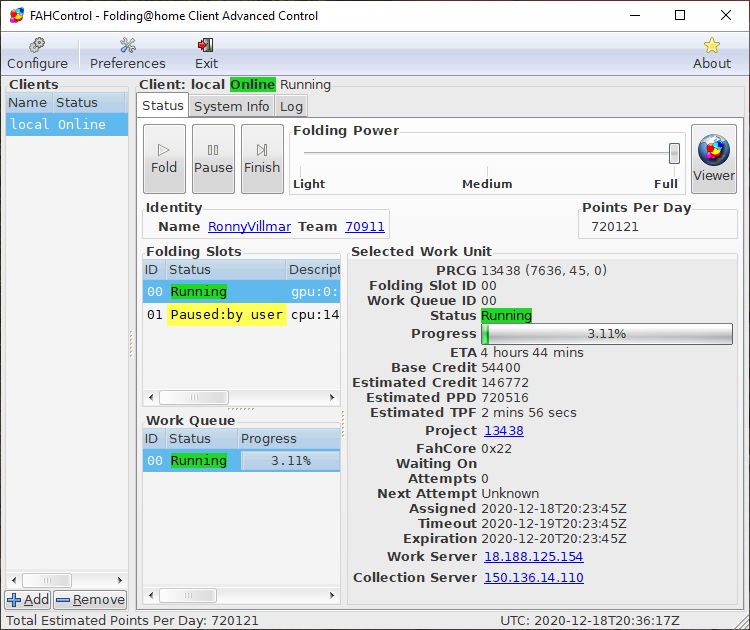Image resolution: width=750 pixels, height=630 pixels.
Task: Click the ETA 4 hours 44 mins value
Action: pos(532,353)
